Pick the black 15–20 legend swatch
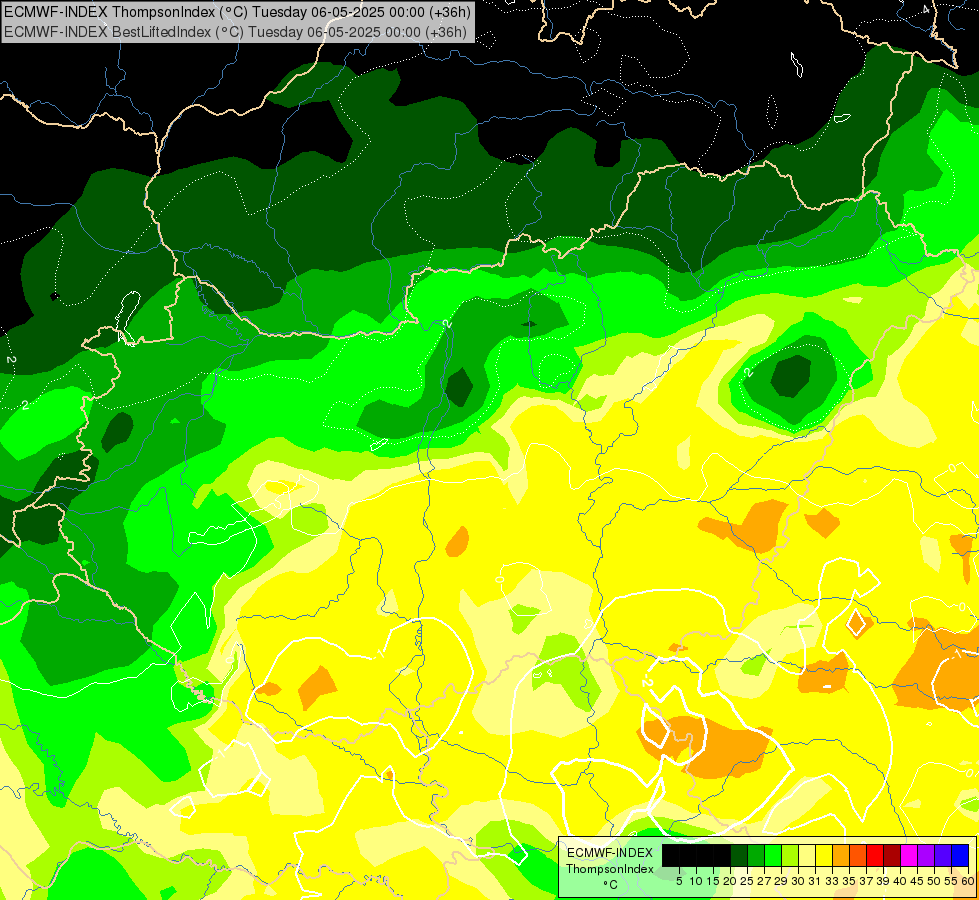Image resolution: width=979 pixels, height=900 pixels. tap(722, 855)
